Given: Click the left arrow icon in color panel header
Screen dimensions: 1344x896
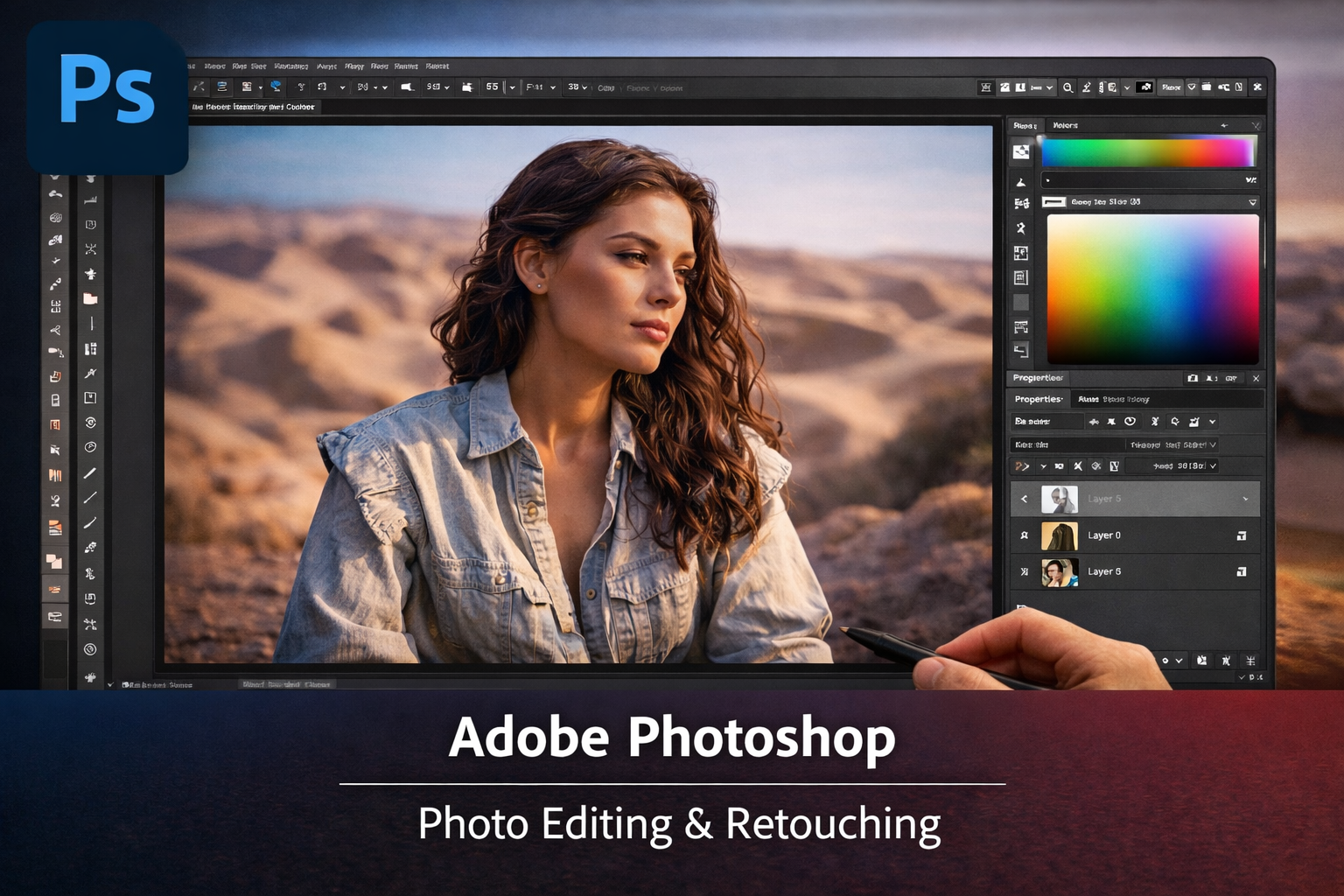Looking at the screenshot, I should (x=1224, y=126).
